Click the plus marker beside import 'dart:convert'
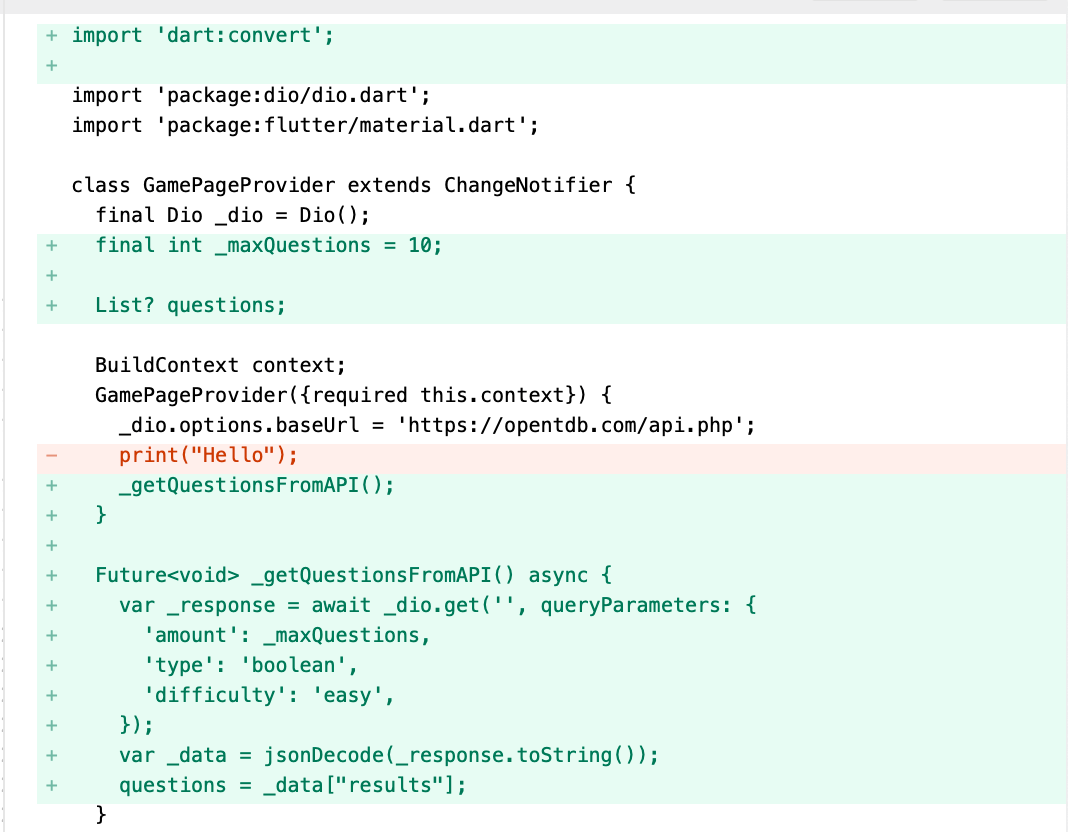The height and width of the screenshot is (832, 1068). [x=51, y=36]
